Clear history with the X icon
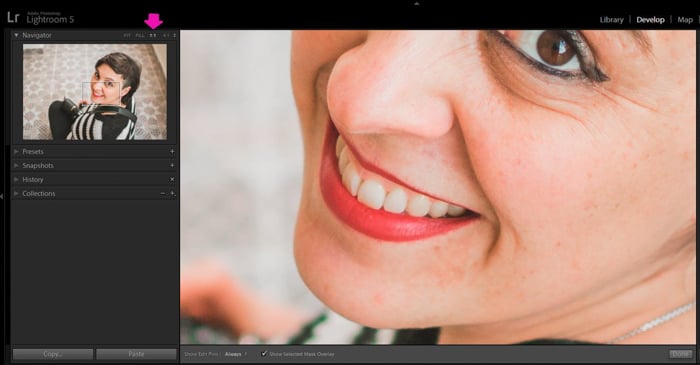700x365 pixels. coord(172,179)
